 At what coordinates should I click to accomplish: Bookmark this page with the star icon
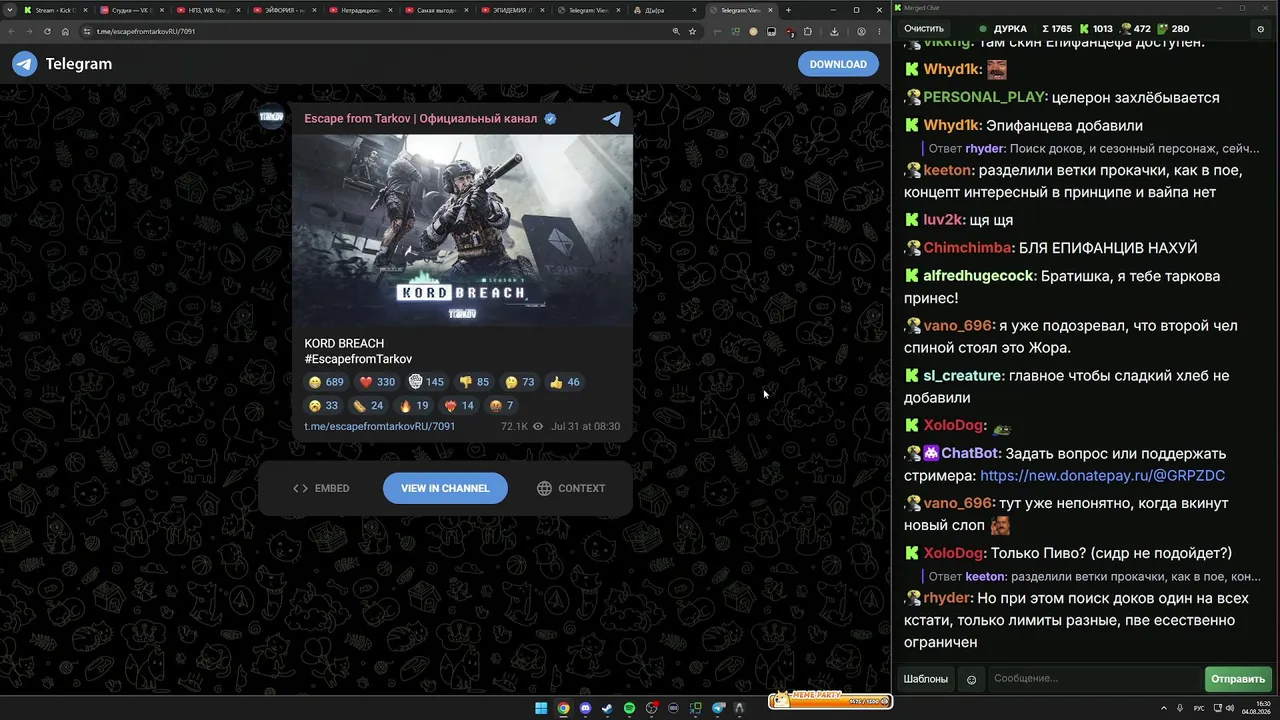[x=692, y=31]
